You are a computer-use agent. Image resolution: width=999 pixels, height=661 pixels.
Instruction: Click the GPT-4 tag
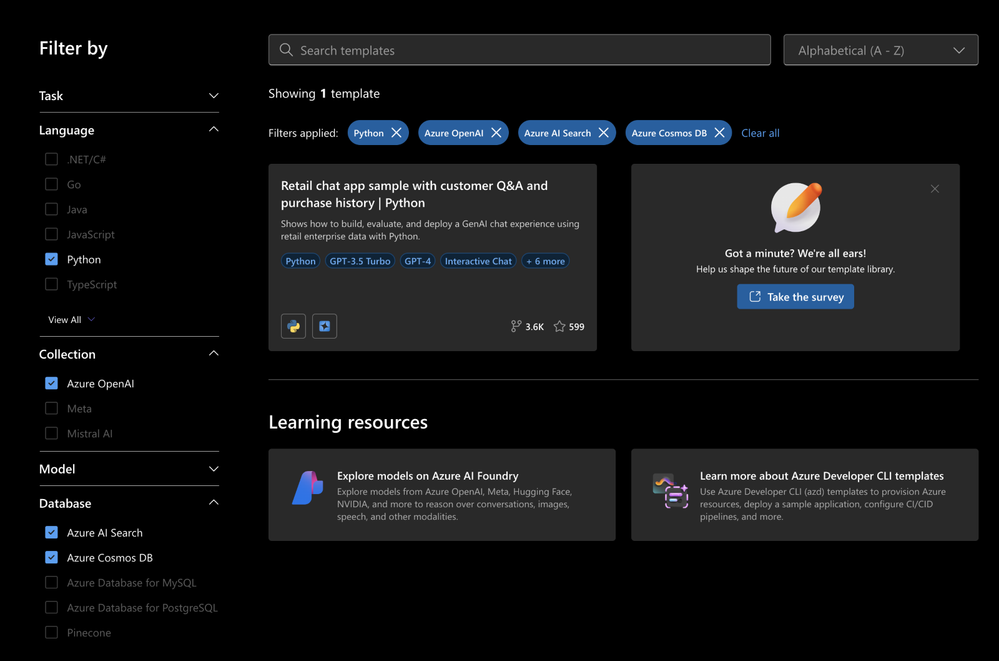pyautogui.click(x=417, y=261)
